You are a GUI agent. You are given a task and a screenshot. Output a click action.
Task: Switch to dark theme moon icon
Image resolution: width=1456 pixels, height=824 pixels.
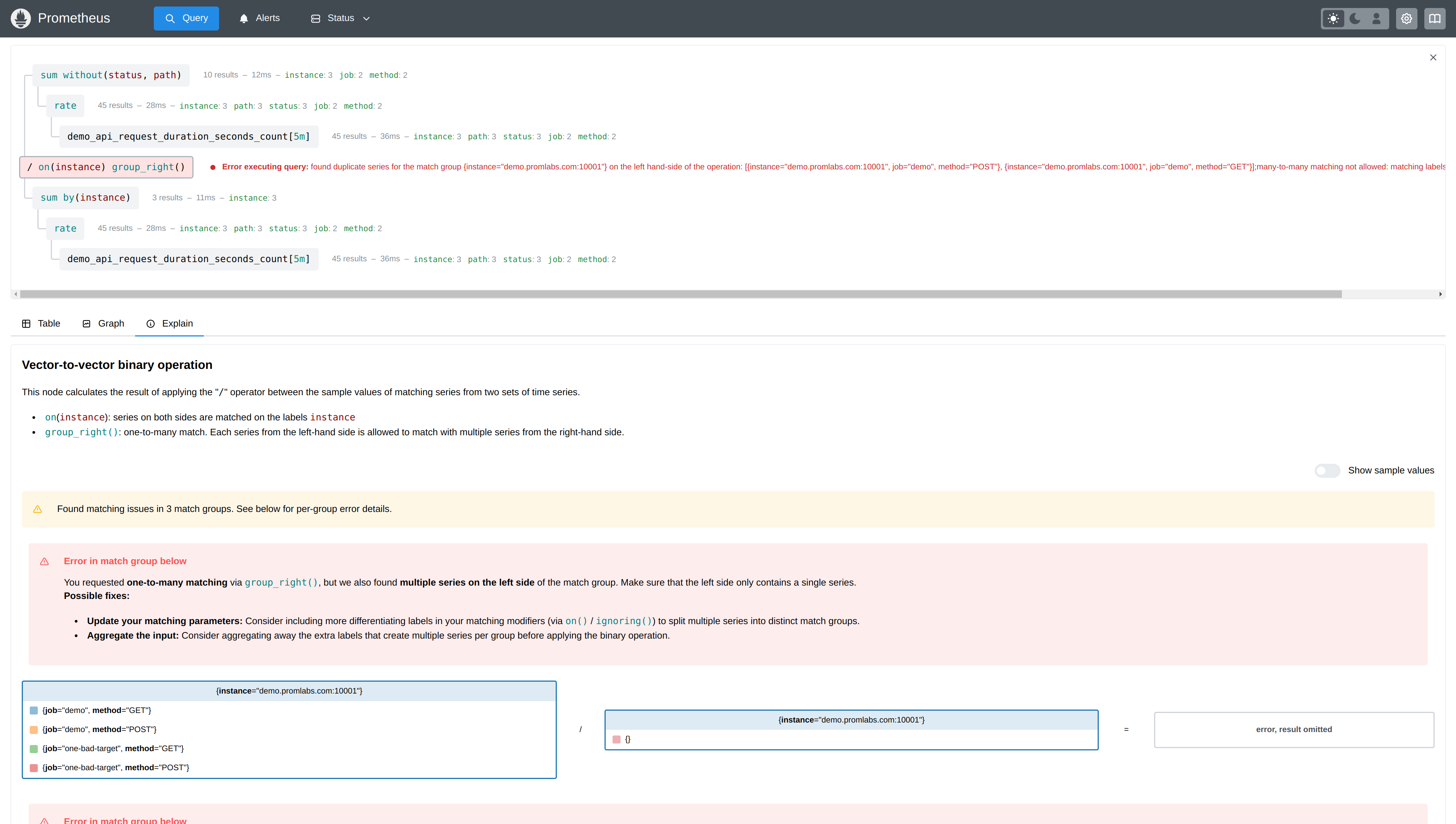tap(1354, 18)
